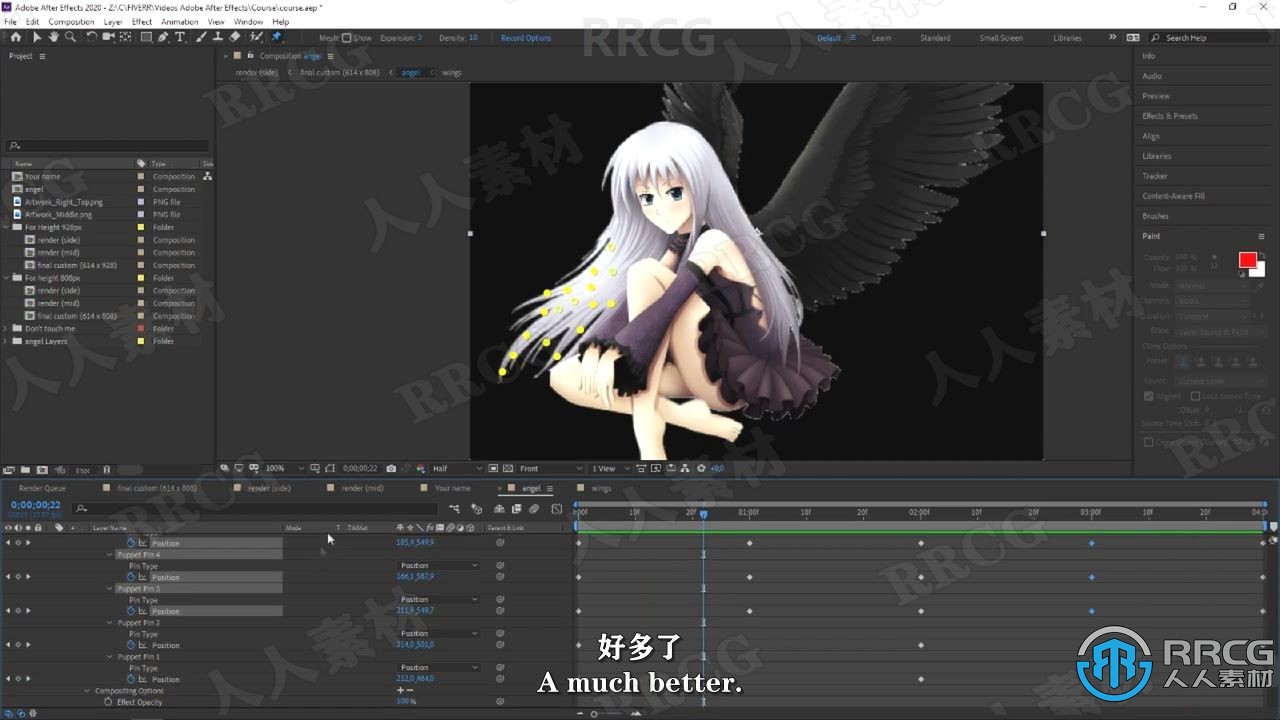
Task: Select the Brush tool
Action: click(201, 37)
